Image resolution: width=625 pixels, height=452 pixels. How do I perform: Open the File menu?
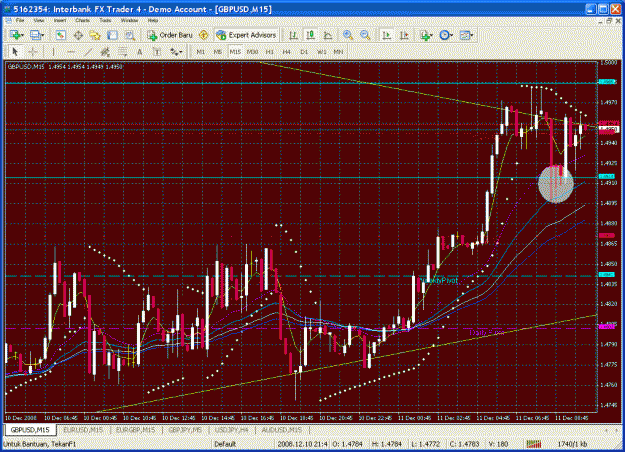coord(20,20)
